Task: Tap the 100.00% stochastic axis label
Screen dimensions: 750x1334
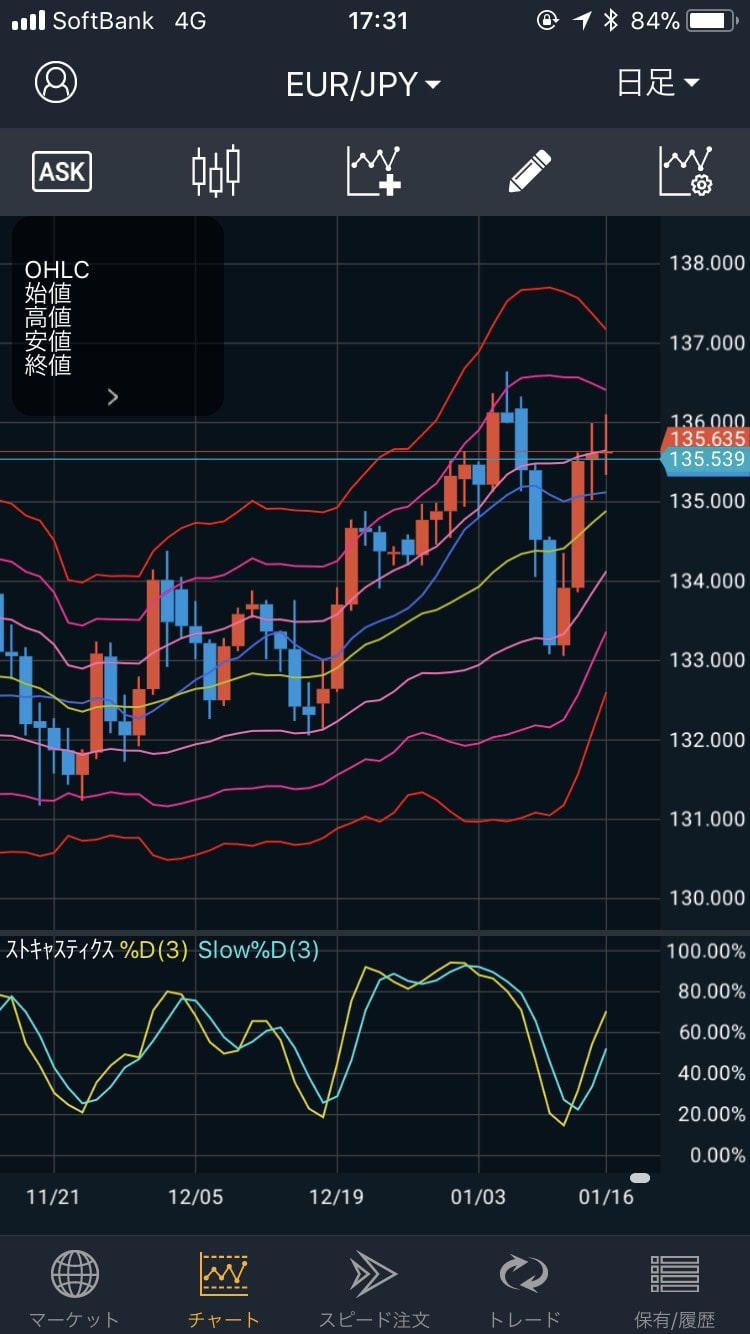Action: pos(706,951)
